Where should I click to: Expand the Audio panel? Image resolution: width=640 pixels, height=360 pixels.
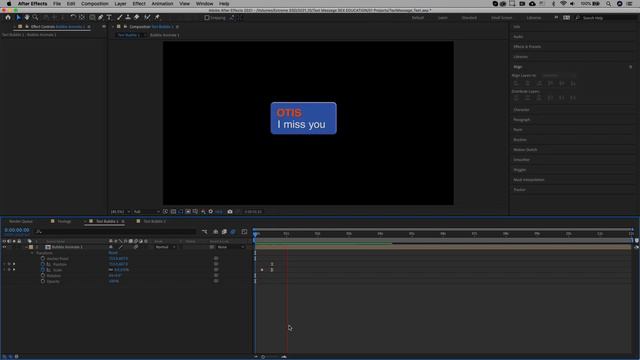click(518, 37)
